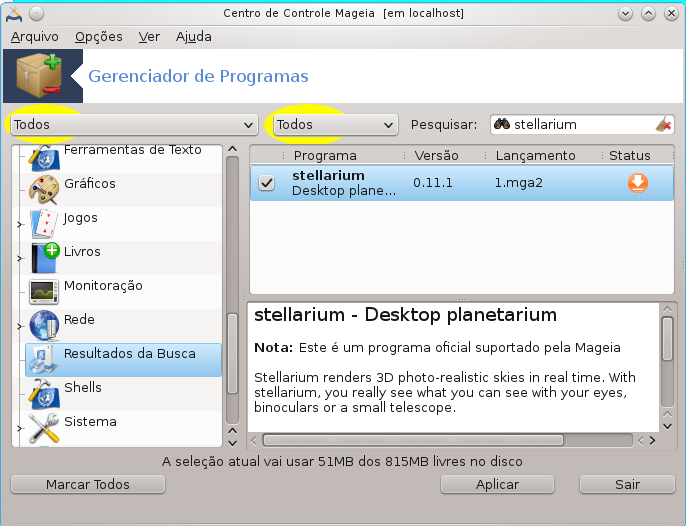Click the package box logo in the header
The image size is (686, 526).
[x=38, y=75]
